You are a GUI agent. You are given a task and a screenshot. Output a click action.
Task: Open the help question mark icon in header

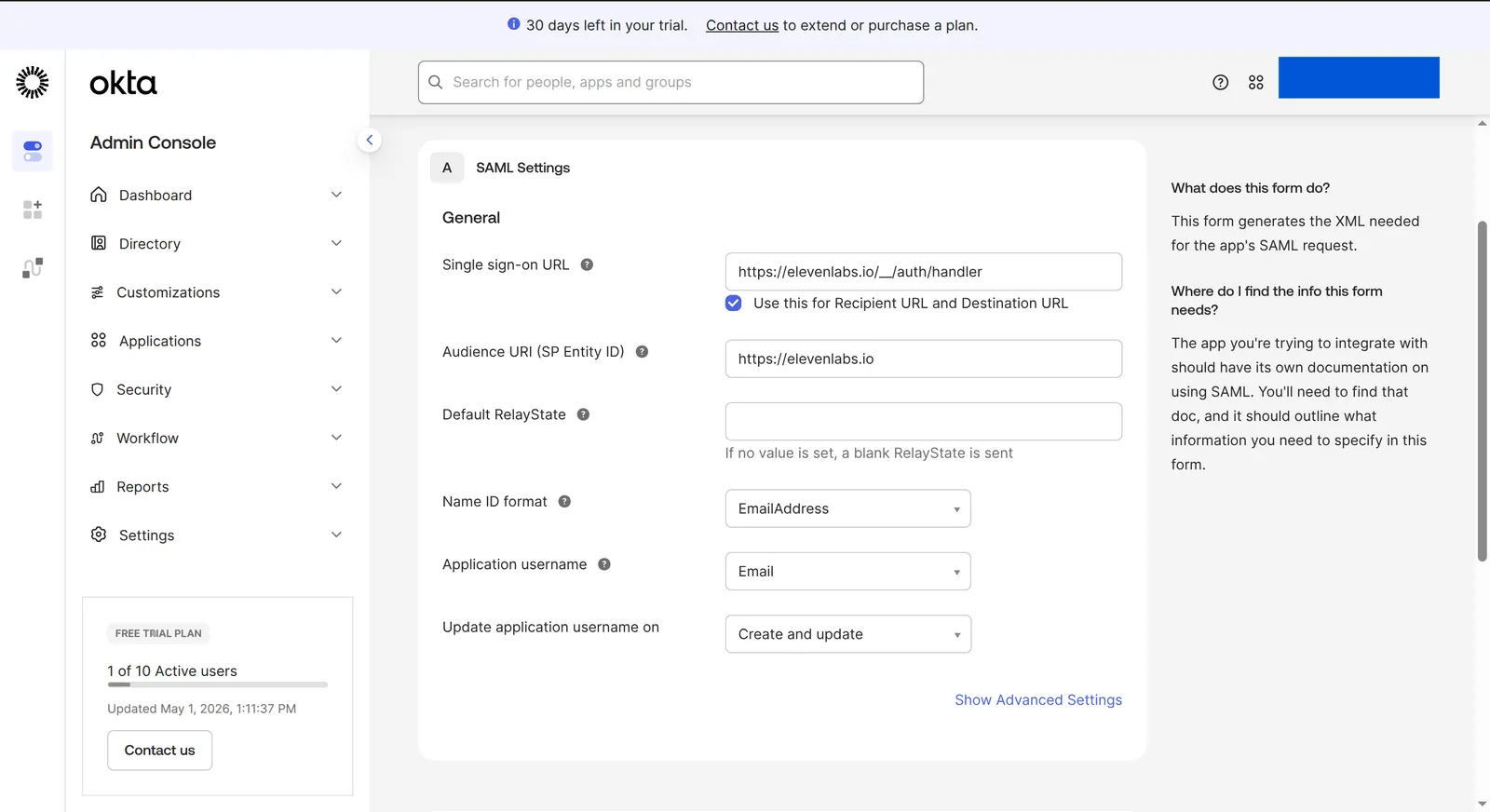pyautogui.click(x=1220, y=82)
